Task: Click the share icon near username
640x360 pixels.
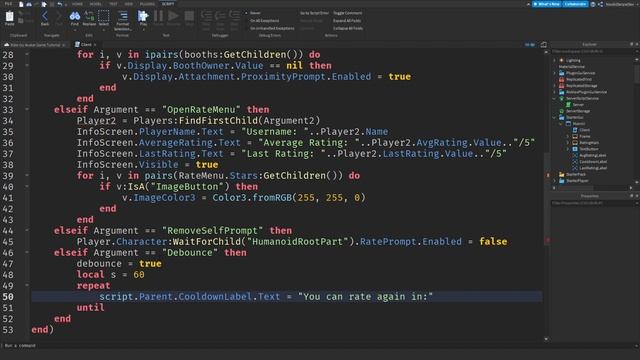Action: point(600,4)
